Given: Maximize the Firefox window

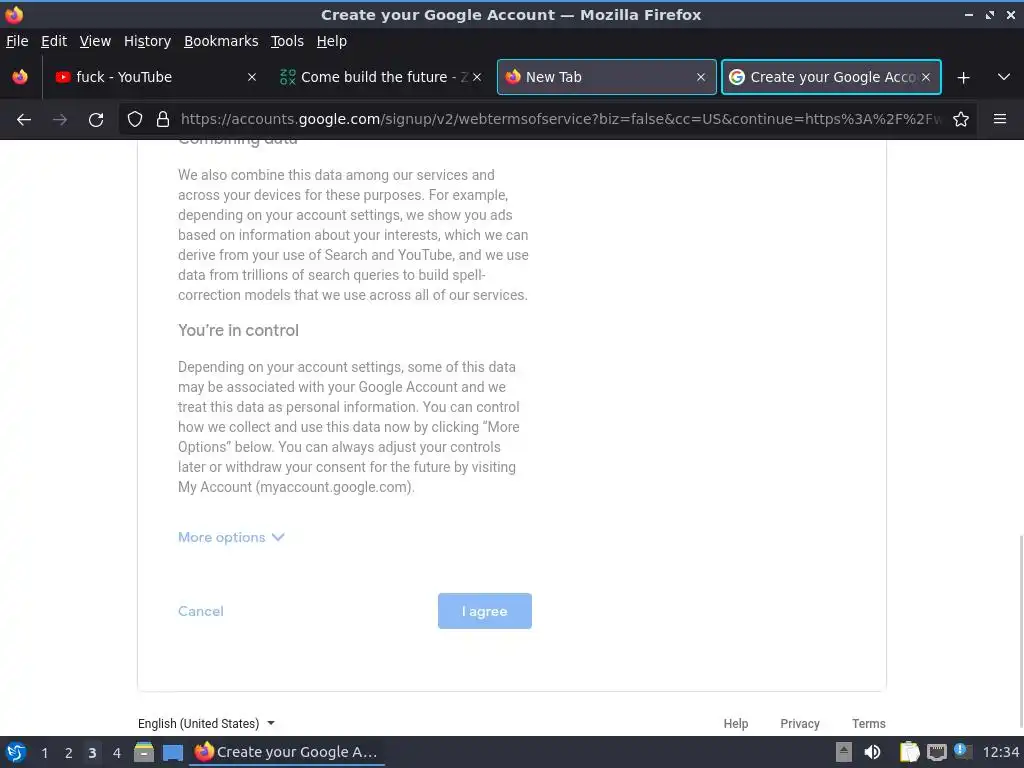Looking at the screenshot, I should point(990,15).
